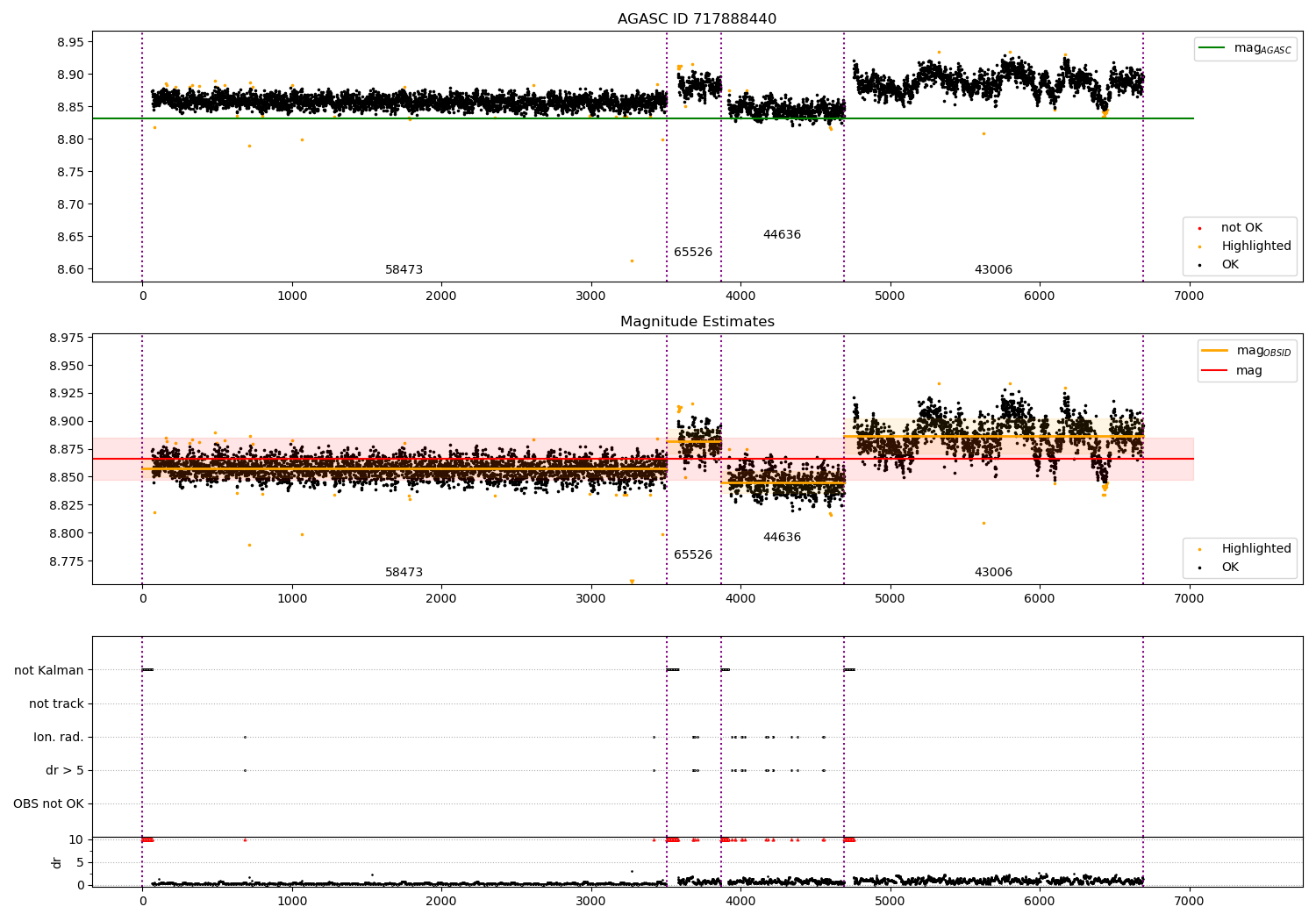Select obsid label 44636 in the top plot
Viewport: 1316px width, 921px height.
pos(782,235)
